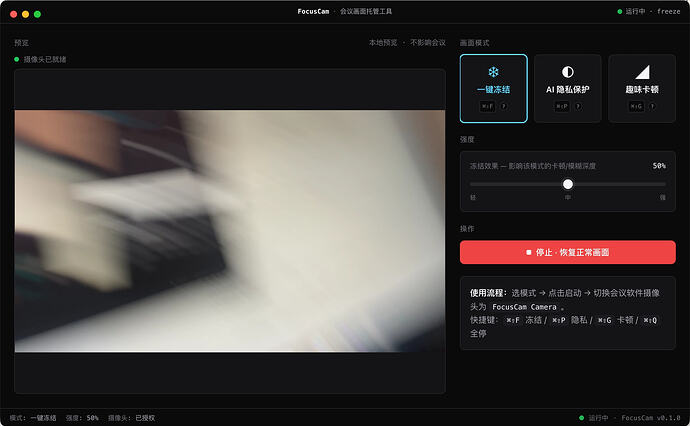Image resolution: width=690 pixels, height=426 pixels.
Task: Click 摄像头: 已授权 in status bar
Action: [132, 418]
